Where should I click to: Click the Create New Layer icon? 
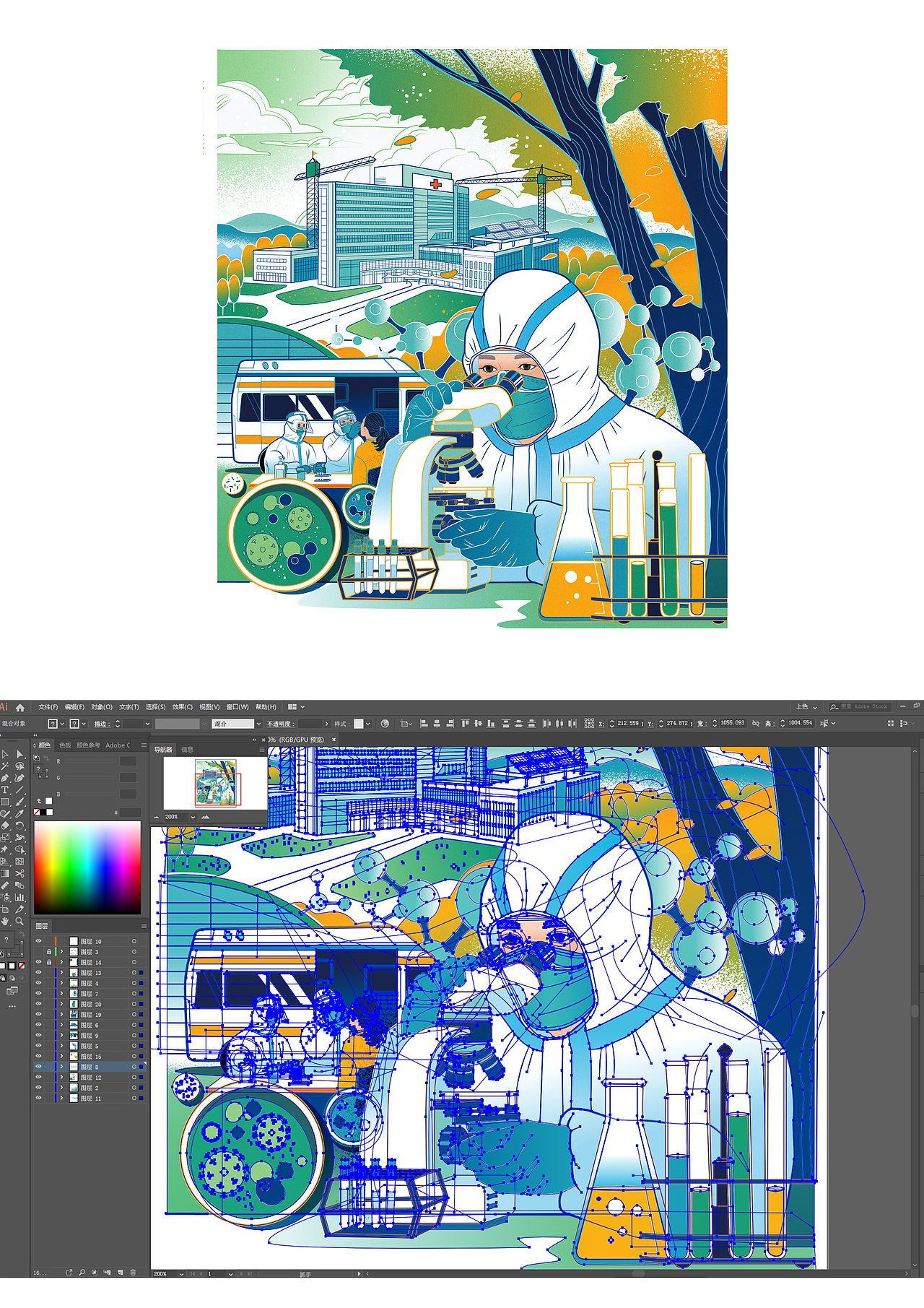(x=121, y=1273)
